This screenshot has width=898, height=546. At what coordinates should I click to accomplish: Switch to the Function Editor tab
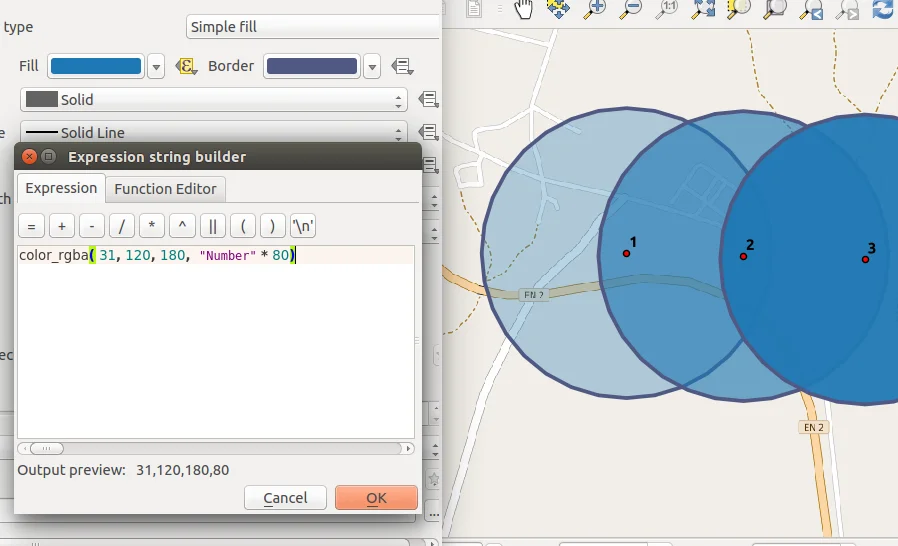(x=165, y=189)
